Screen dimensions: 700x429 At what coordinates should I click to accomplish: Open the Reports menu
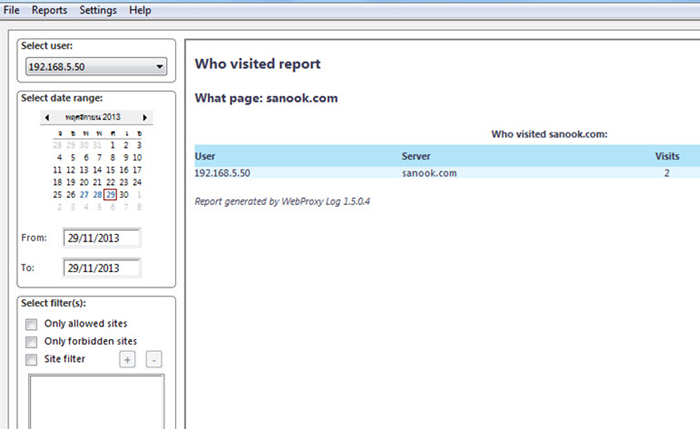pos(49,10)
